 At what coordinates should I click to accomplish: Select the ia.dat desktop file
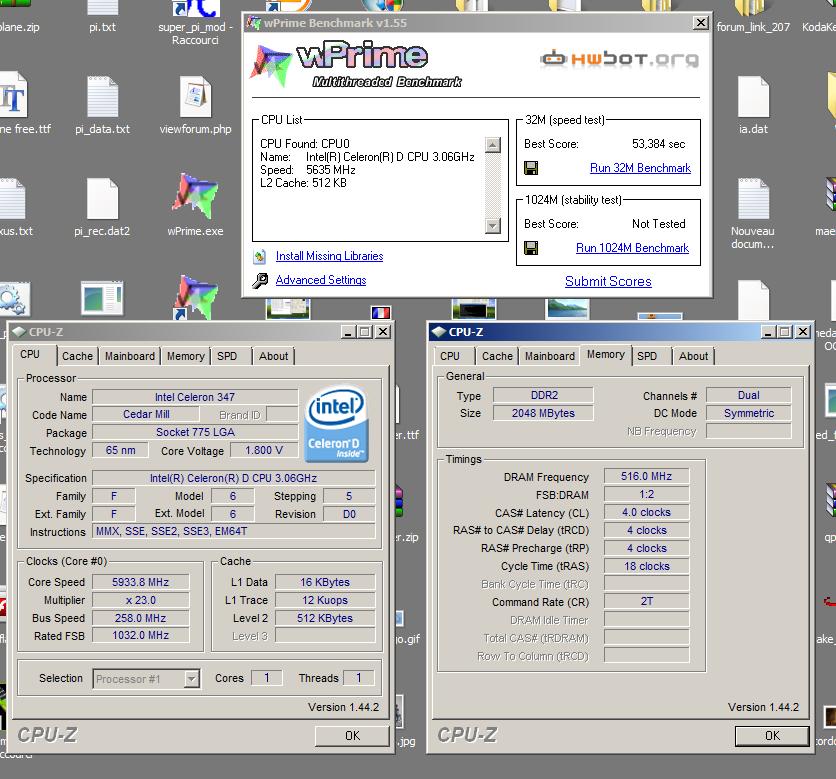point(753,97)
